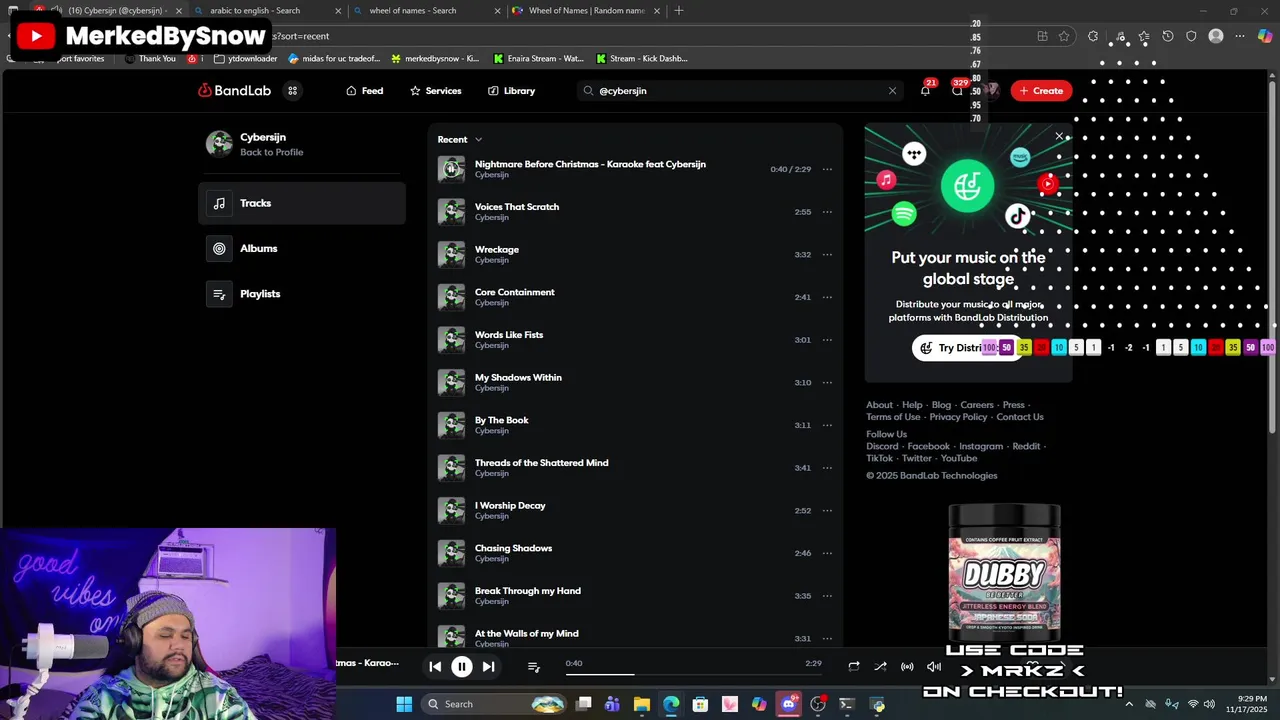Open options for Words Like Fists

[827, 340]
